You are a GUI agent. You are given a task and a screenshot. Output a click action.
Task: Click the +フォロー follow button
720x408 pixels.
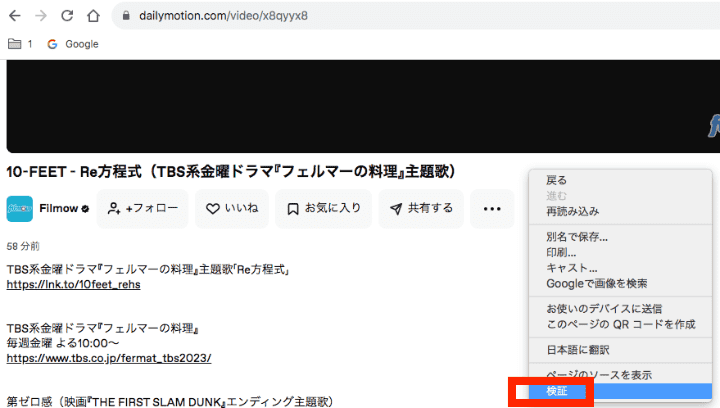(142, 209)
